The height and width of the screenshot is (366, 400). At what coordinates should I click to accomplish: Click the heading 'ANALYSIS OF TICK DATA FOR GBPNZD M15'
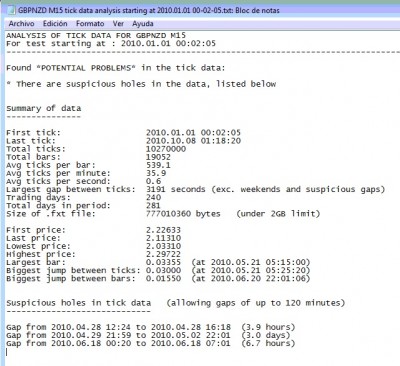click(x=96, y=35)
